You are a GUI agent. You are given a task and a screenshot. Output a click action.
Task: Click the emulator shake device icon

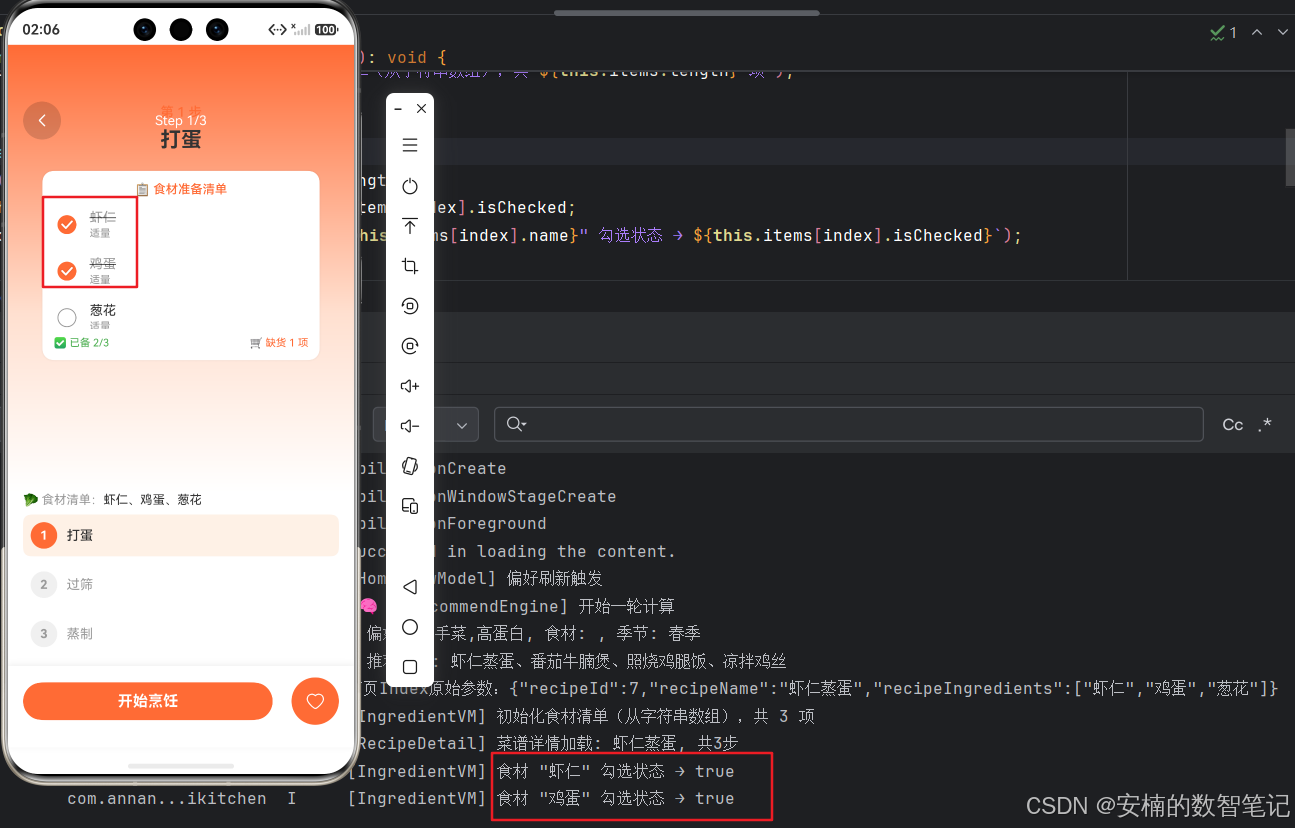[410, 466]
